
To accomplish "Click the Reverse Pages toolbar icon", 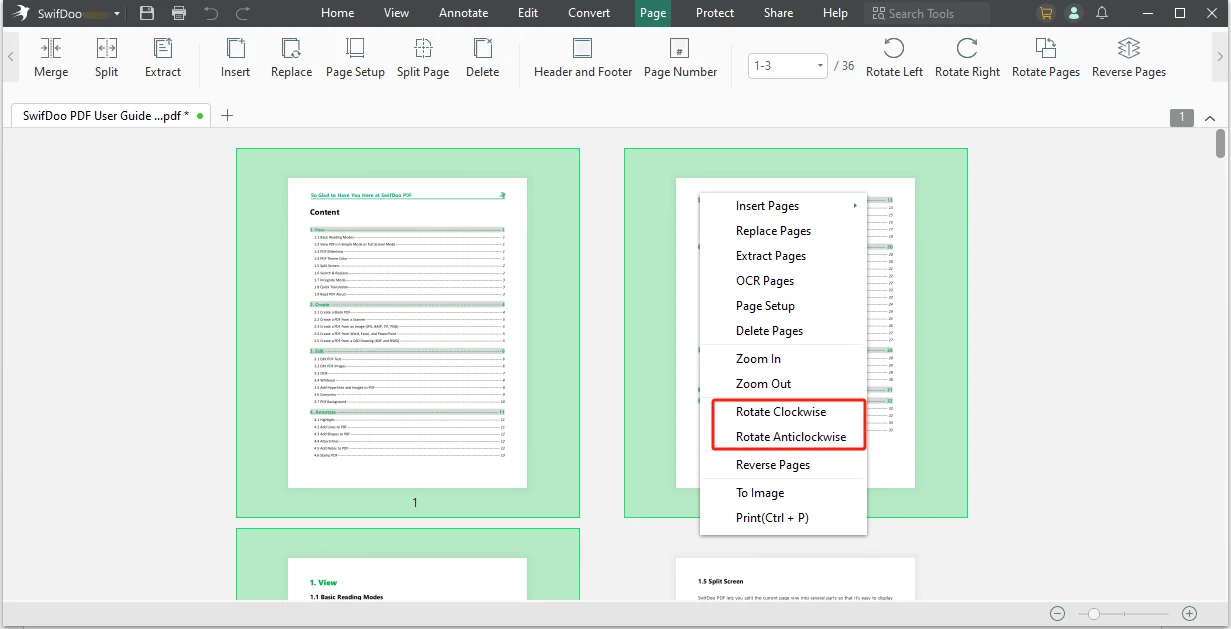I will tap(1129, 58).
